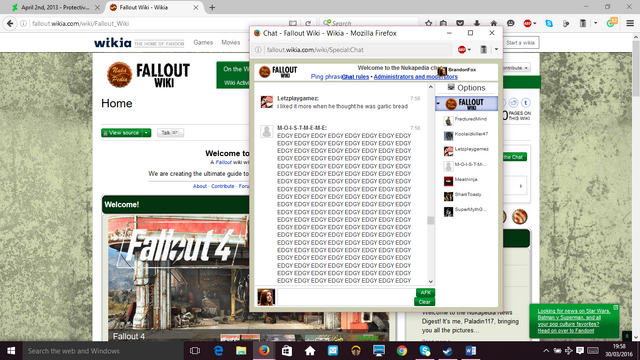Click the Skype extension icon in Firefox toolbar
The height and width of the screenshot is (360, 640).
pos(549,24)
